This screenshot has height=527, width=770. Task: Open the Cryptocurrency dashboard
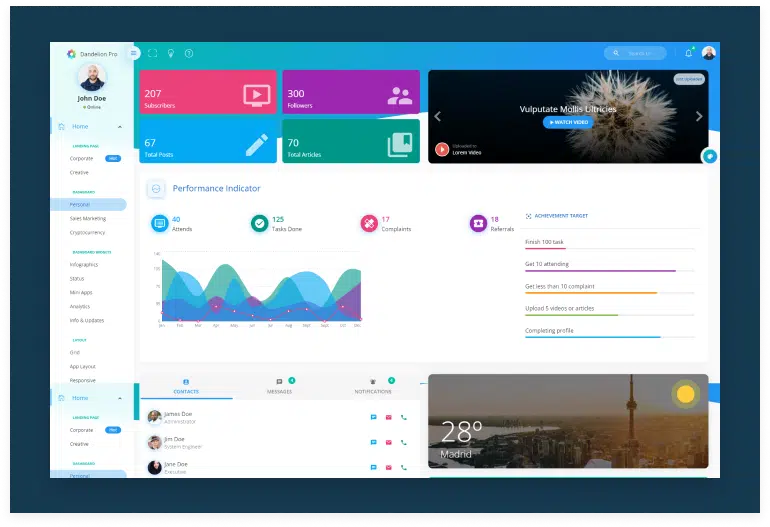(x=87, y=232)
